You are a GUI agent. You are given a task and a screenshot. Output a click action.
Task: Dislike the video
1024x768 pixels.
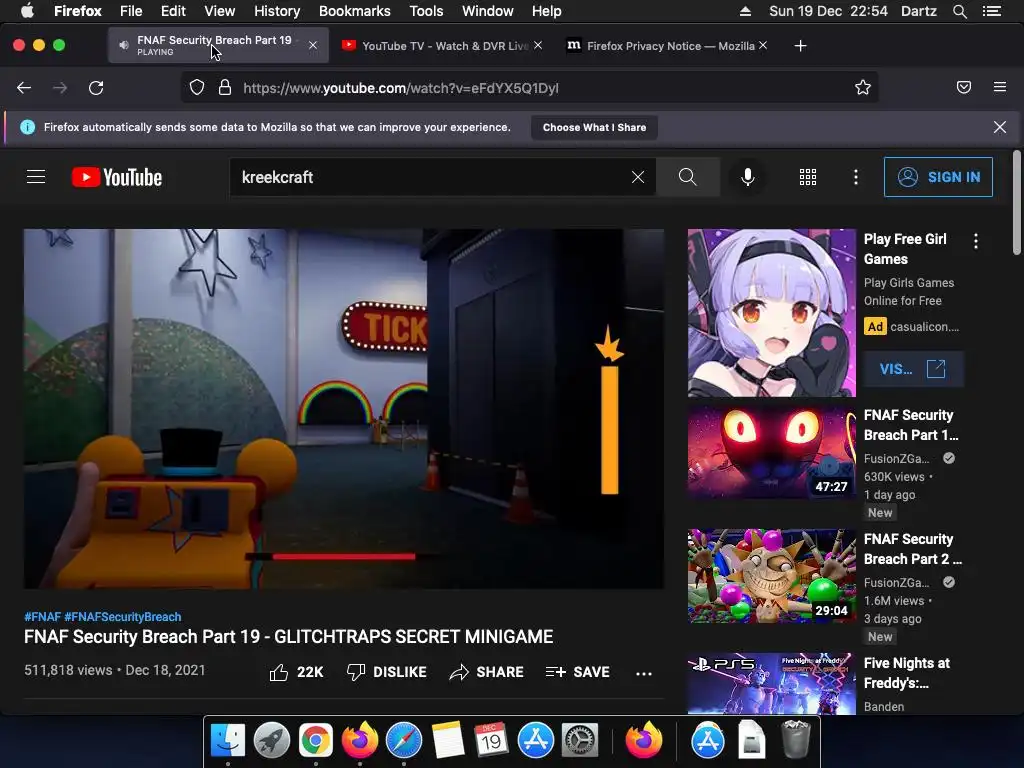click(387, 672)
